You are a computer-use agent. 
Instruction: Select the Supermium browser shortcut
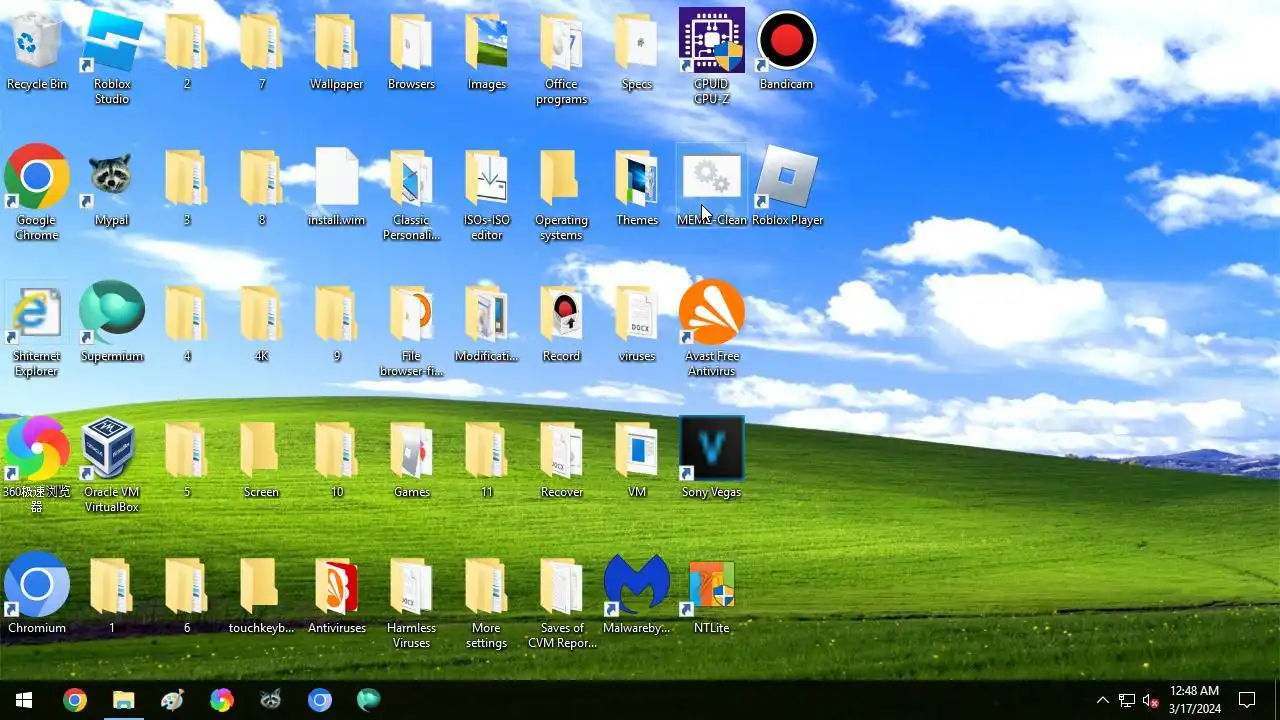112,323
